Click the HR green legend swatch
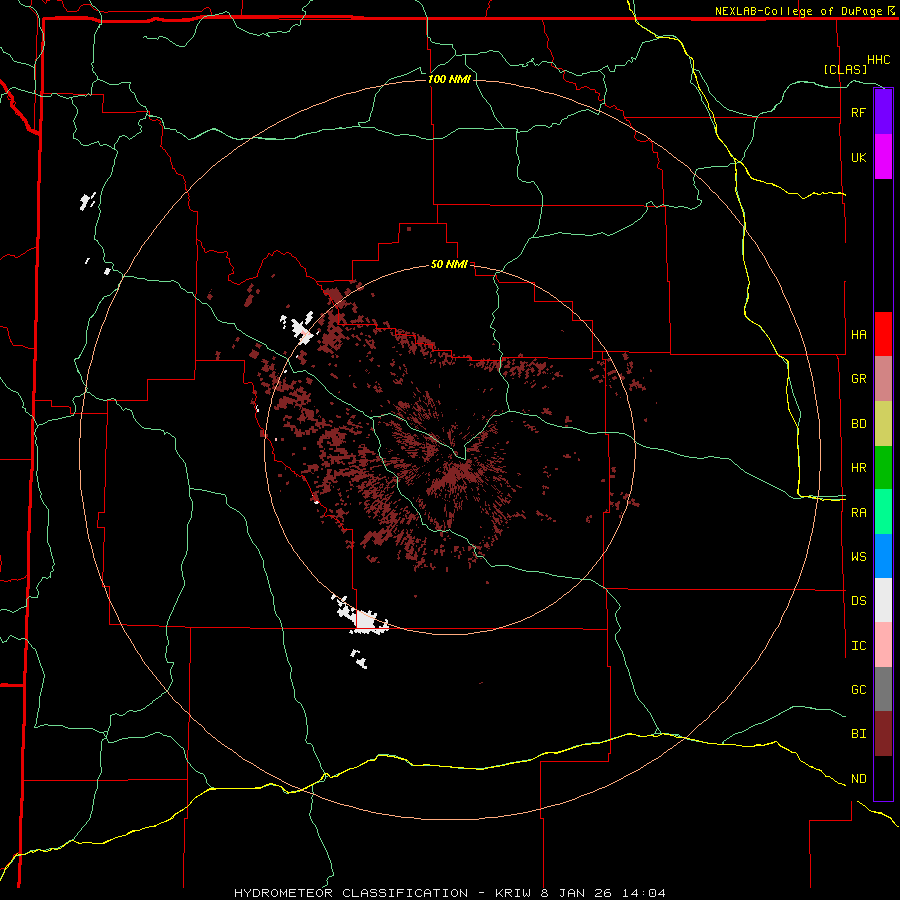Image resolution: width=900 pixels, height=900 pixels. 883,467
